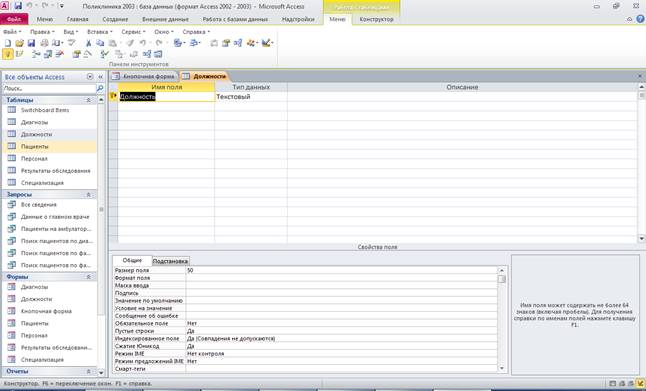Open the red Файл backstage tab
Image resolution: width=646 pixels, height=391 pixels.
click(x=14, y=19)
